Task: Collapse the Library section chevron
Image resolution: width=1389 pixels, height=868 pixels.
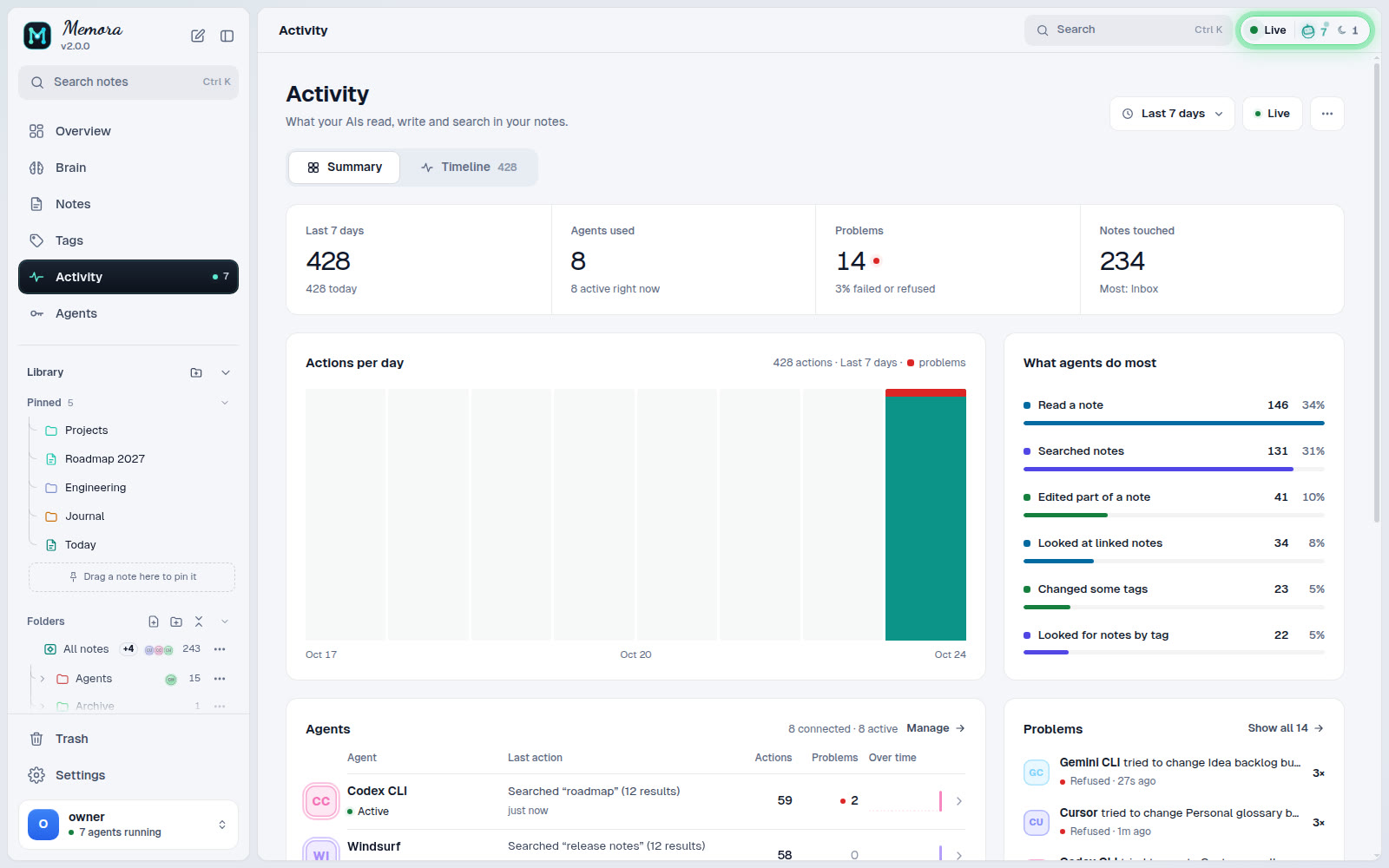Action: [x=226, y=372]
